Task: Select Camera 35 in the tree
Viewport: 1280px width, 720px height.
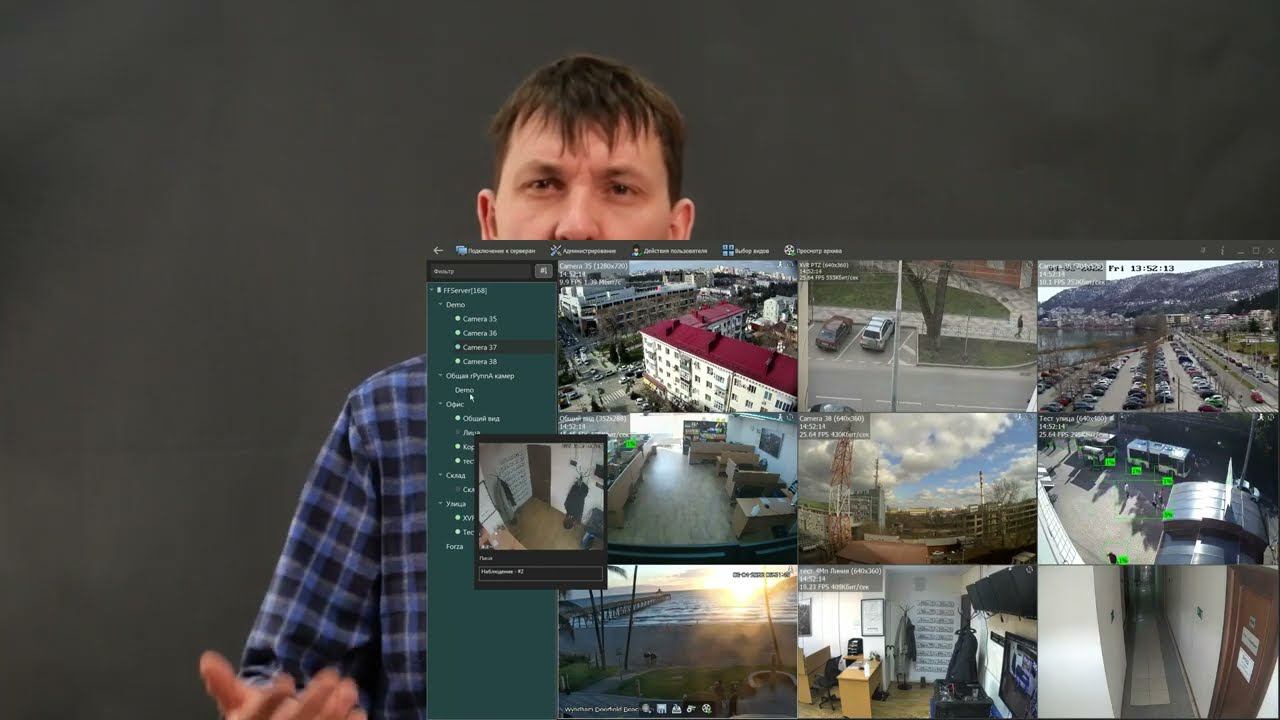Action: (x=479, y=319)
